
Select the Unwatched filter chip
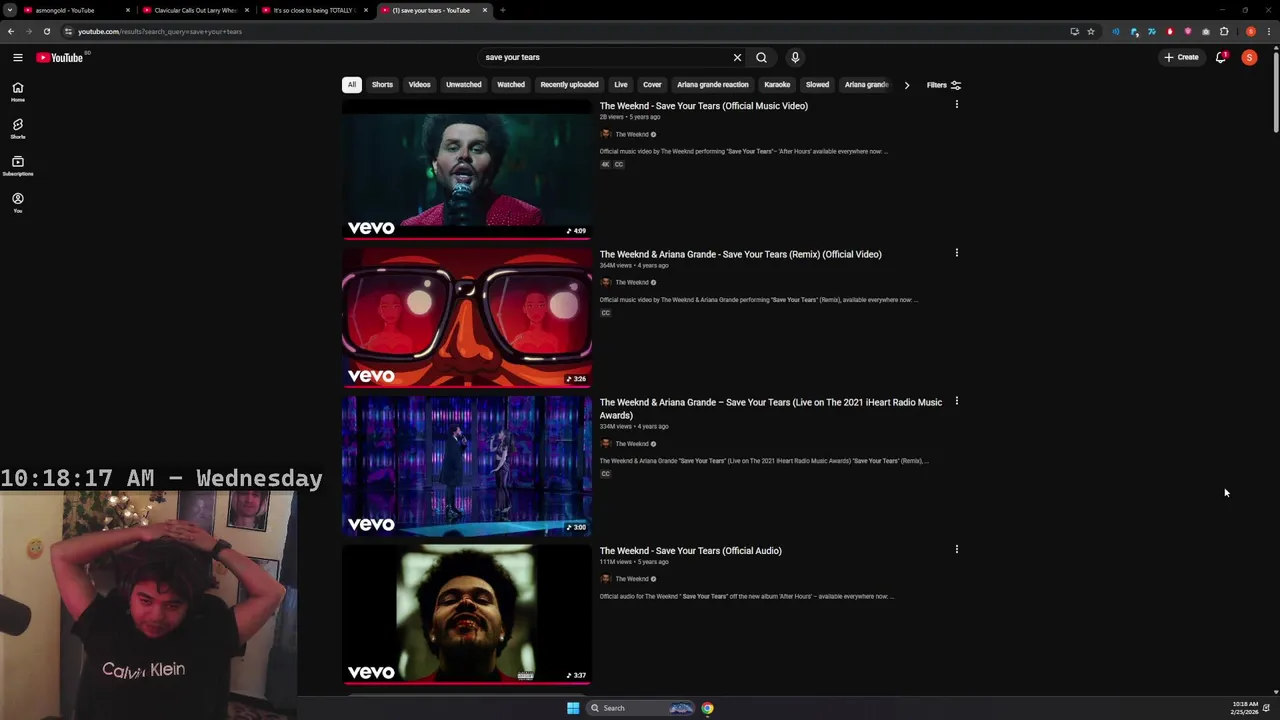tap(463, 85)
